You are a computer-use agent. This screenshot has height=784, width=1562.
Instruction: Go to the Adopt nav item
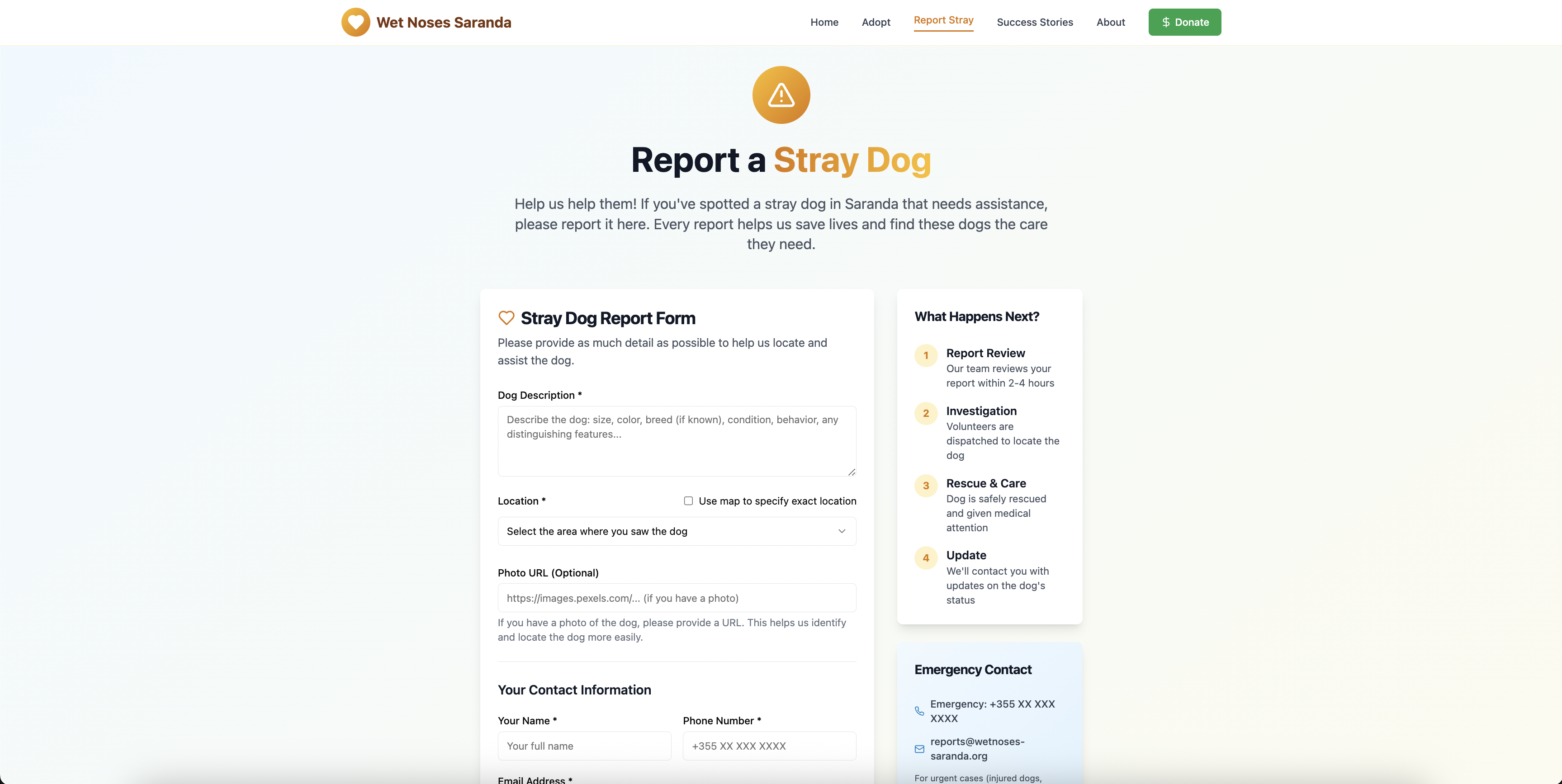[x=876, y=23]
